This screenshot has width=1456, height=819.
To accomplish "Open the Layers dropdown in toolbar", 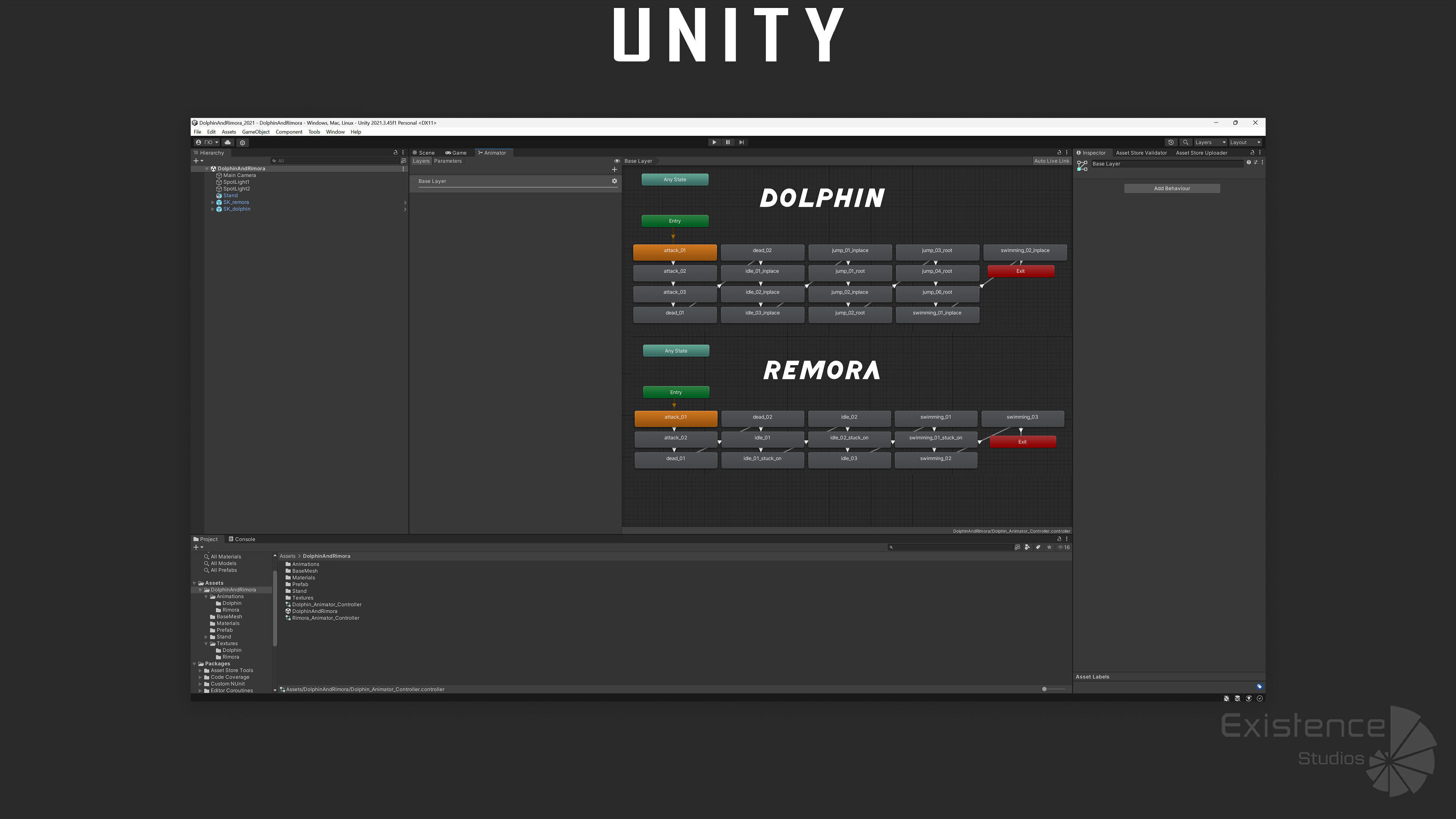I will (x=1210, y=143).
